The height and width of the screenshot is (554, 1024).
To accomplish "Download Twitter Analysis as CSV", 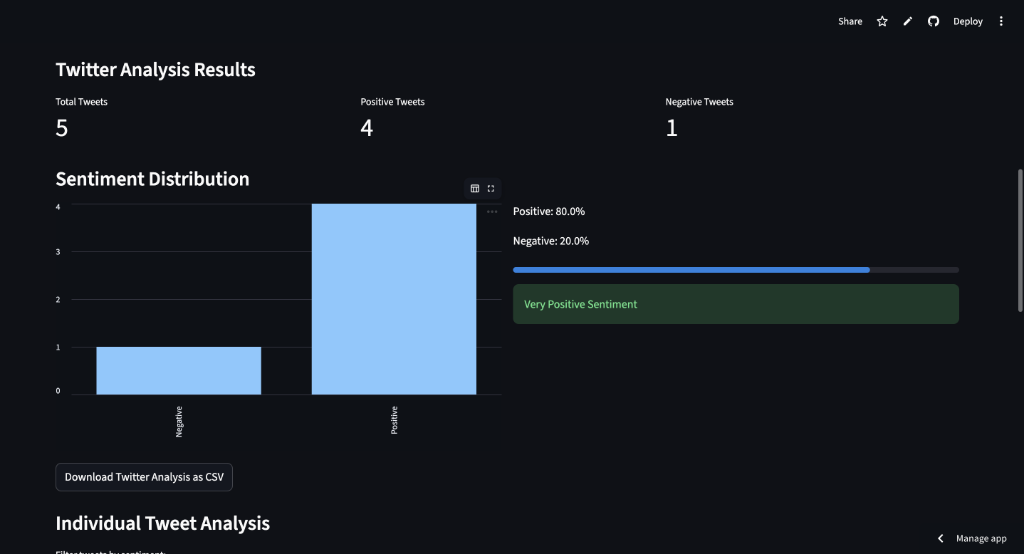I will pos(144,477).
